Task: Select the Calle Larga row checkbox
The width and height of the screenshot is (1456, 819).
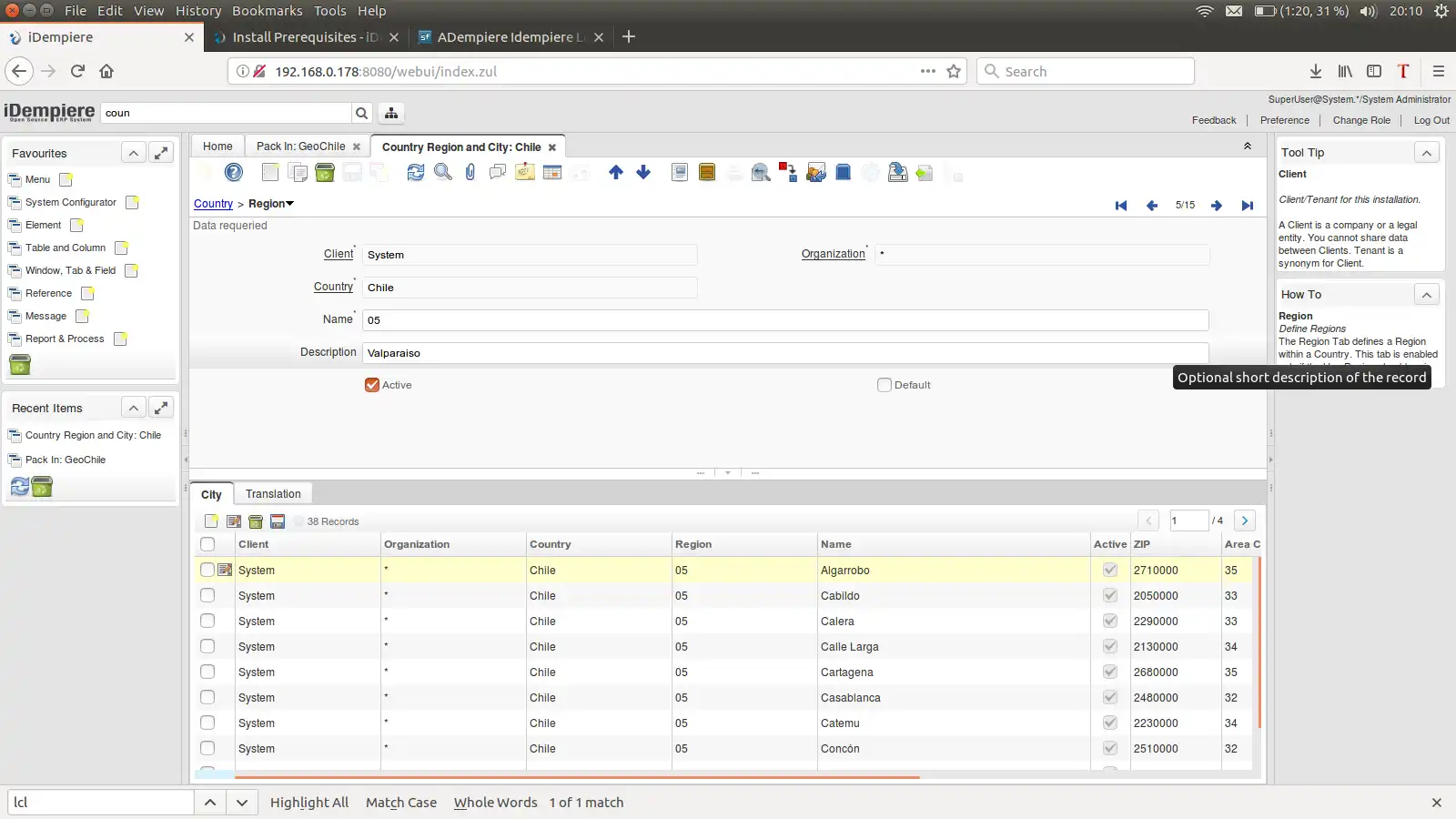Action: [207, 646]
